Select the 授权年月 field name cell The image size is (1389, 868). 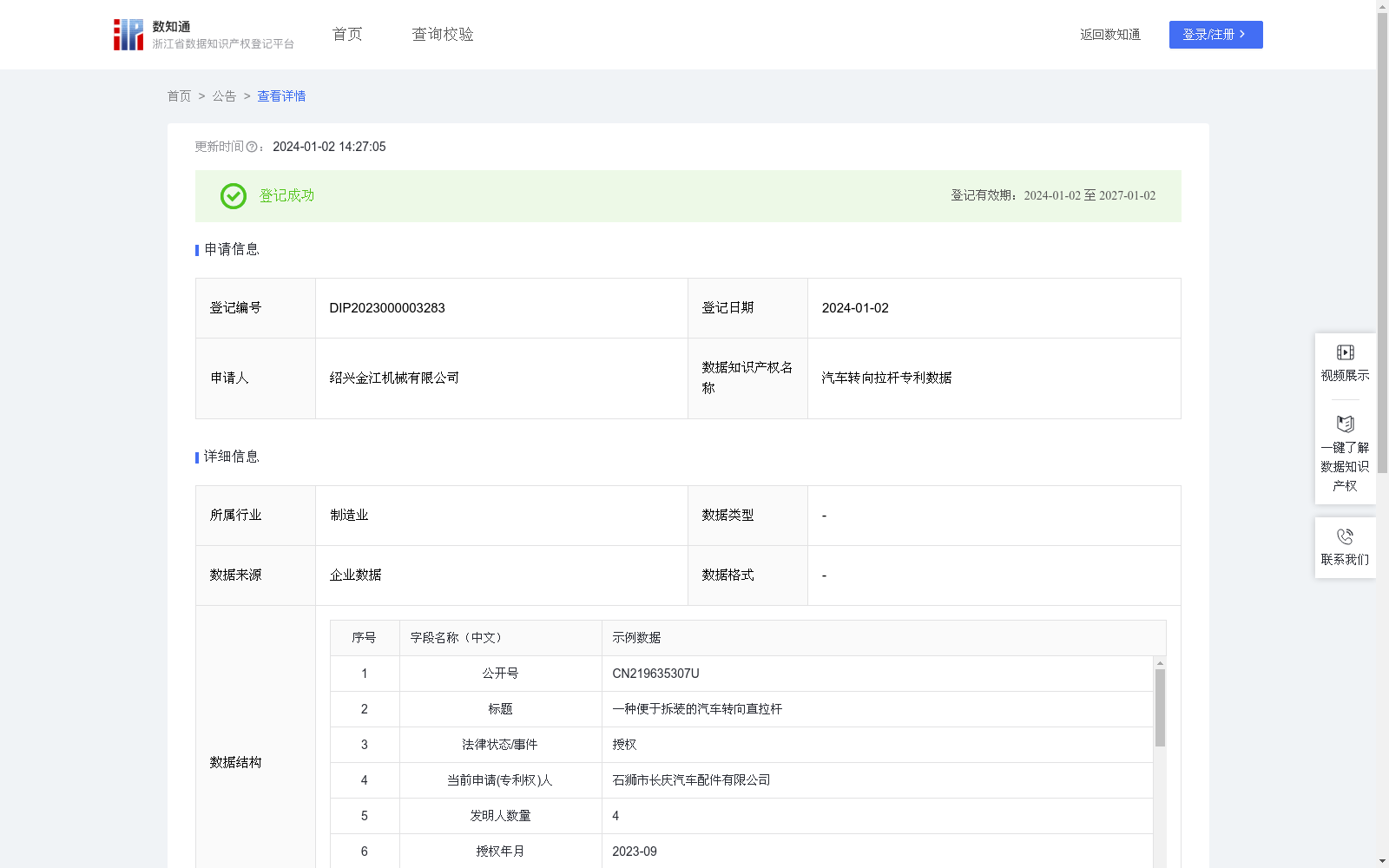[x=500, y=852]
